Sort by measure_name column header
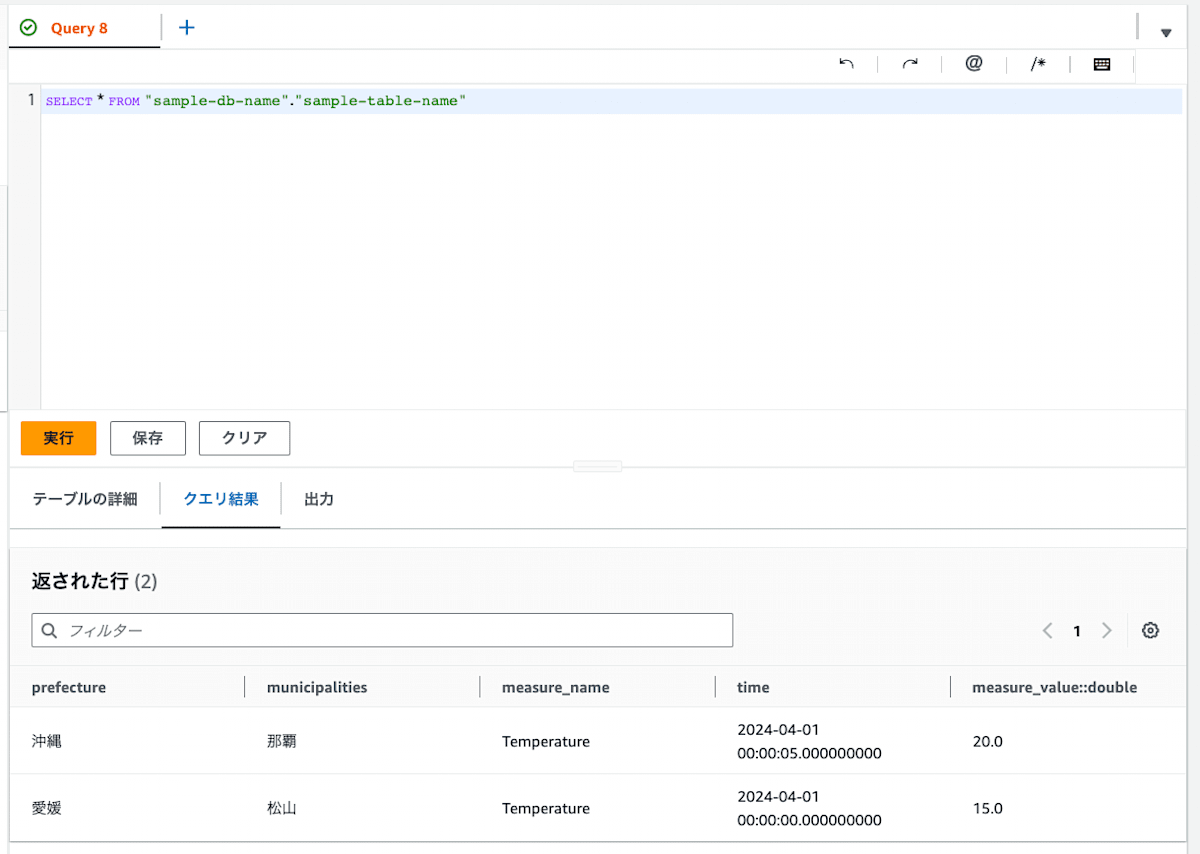 (556, 687)
